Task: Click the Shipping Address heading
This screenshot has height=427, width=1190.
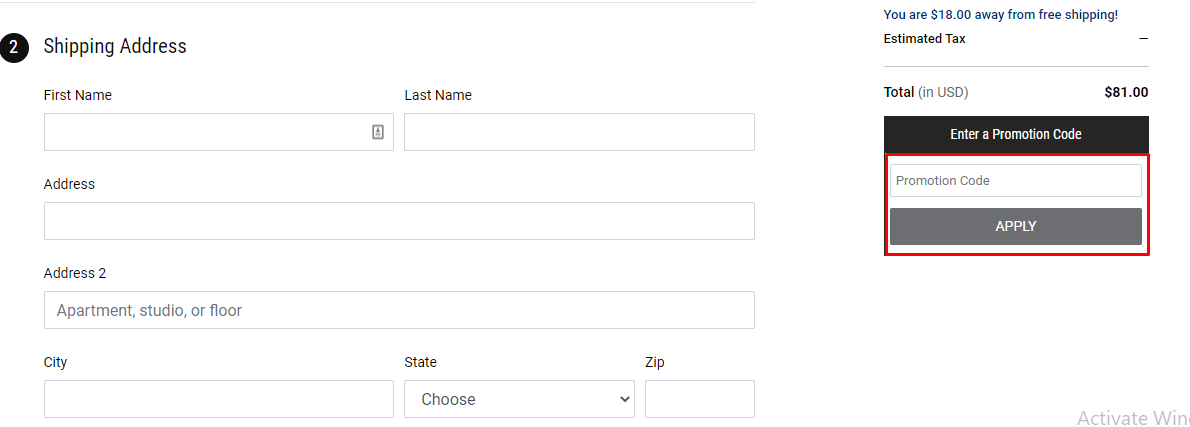Action: (115, 46)
